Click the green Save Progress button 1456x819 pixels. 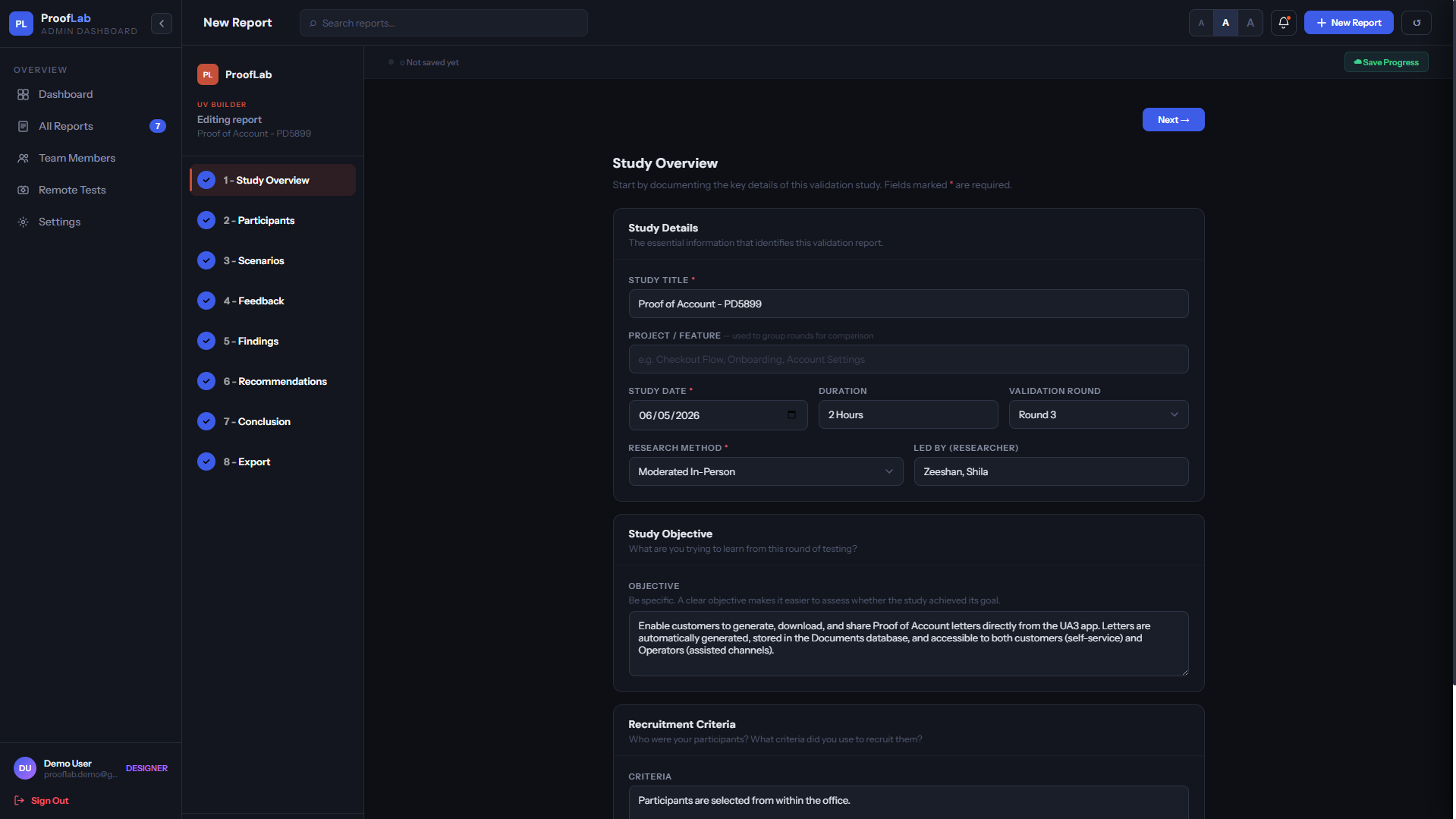pos(1386,62)
